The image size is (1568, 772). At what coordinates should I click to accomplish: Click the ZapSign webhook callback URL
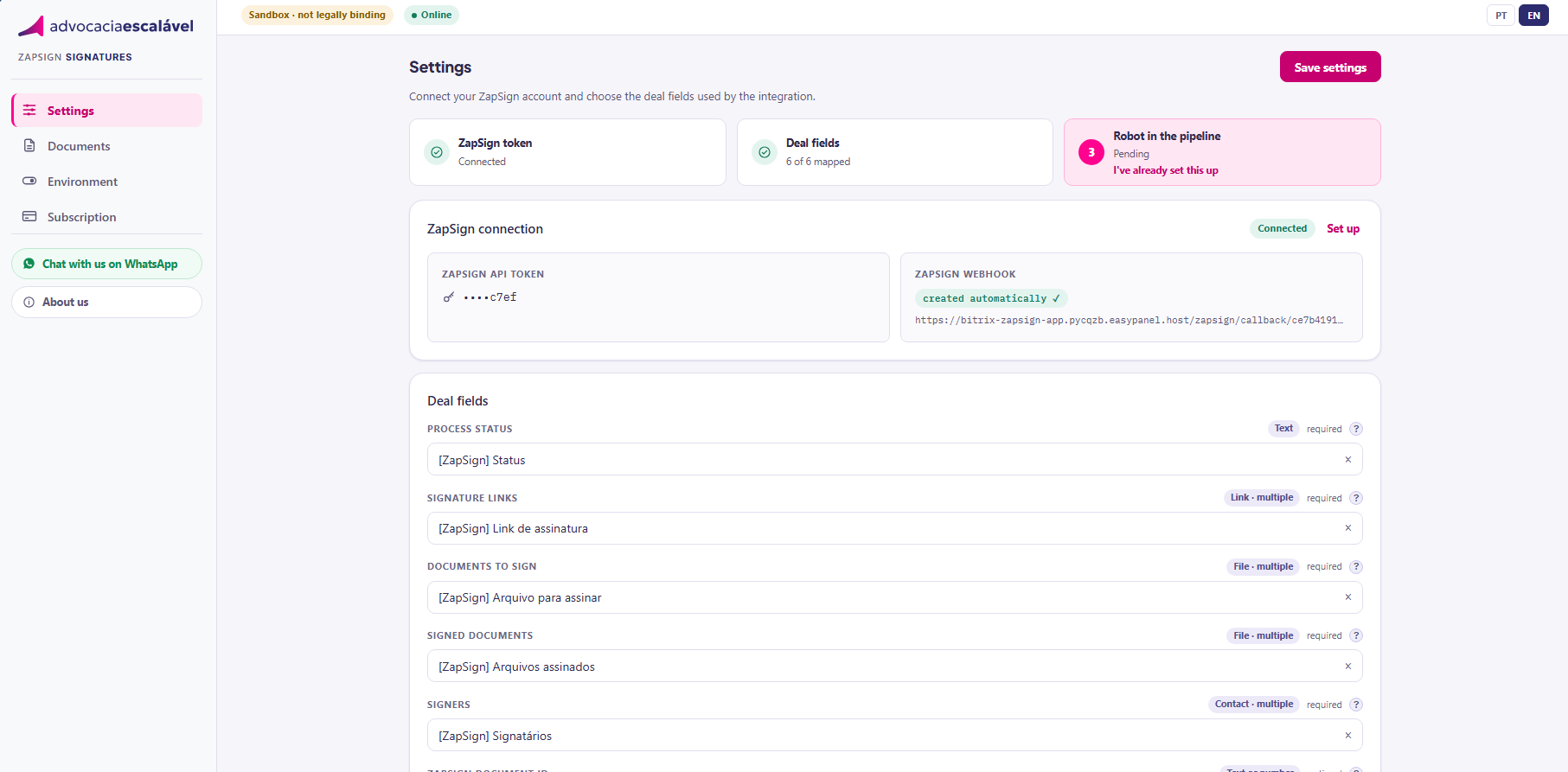click(1129, 321)
